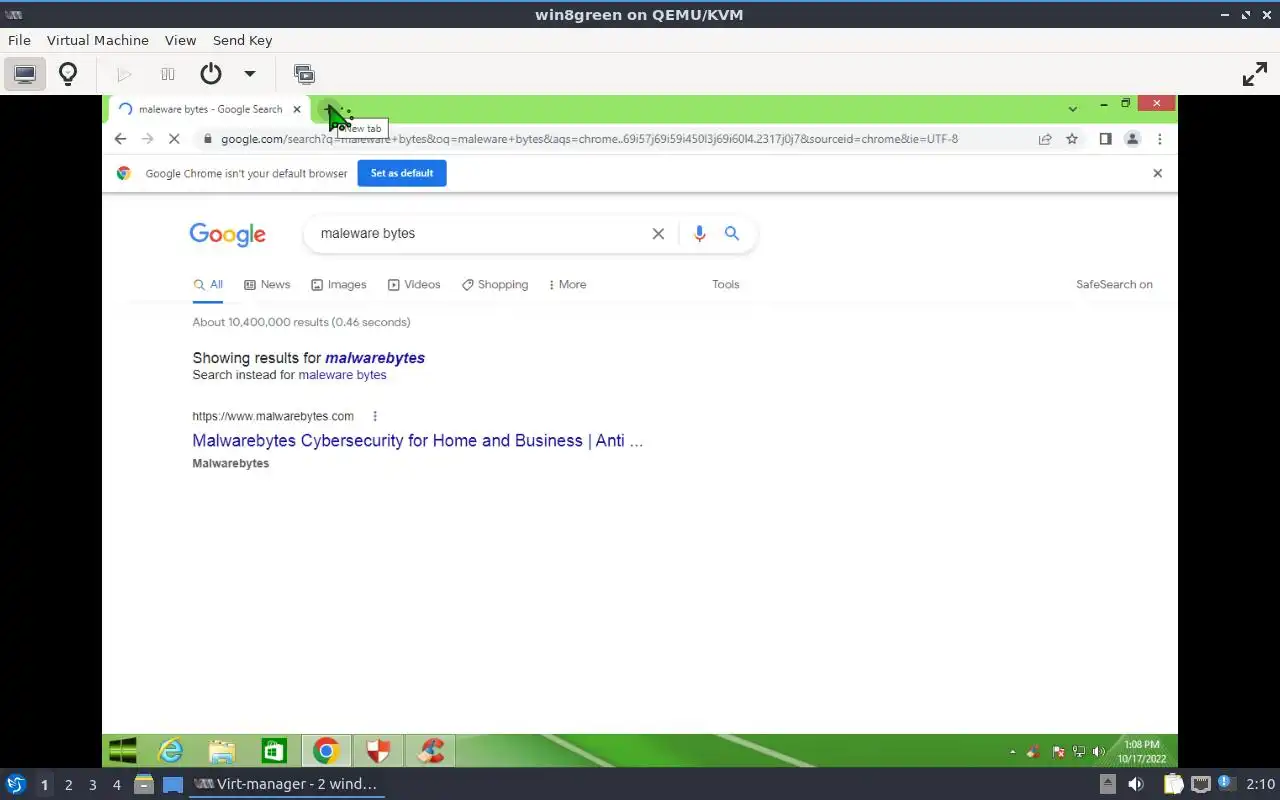Stop loading the page
This screenshot has width=1280, height=800.
(173, 139)
